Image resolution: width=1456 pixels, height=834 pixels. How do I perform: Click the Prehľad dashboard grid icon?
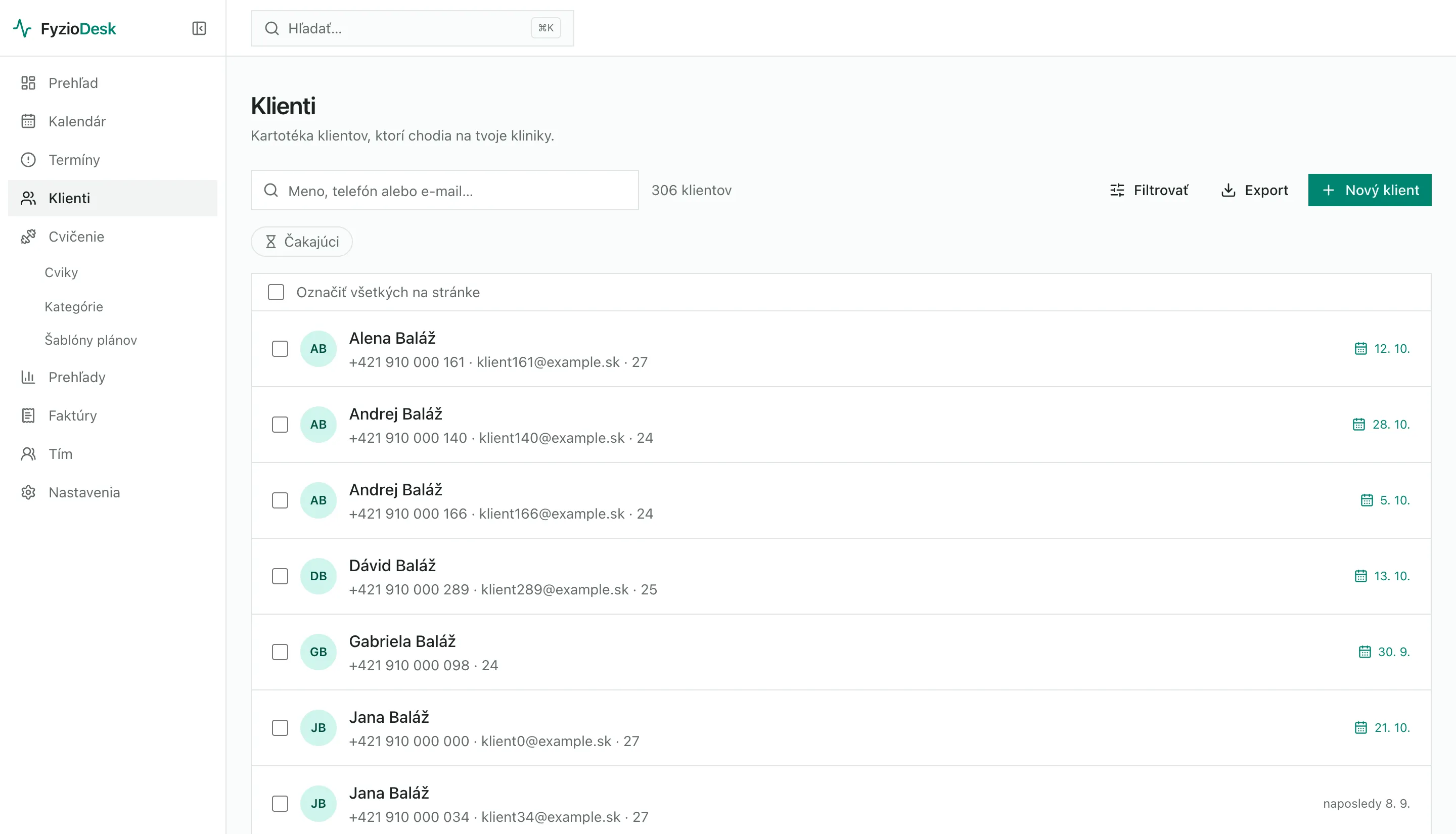pyautogui.click(x=28, y=83)
